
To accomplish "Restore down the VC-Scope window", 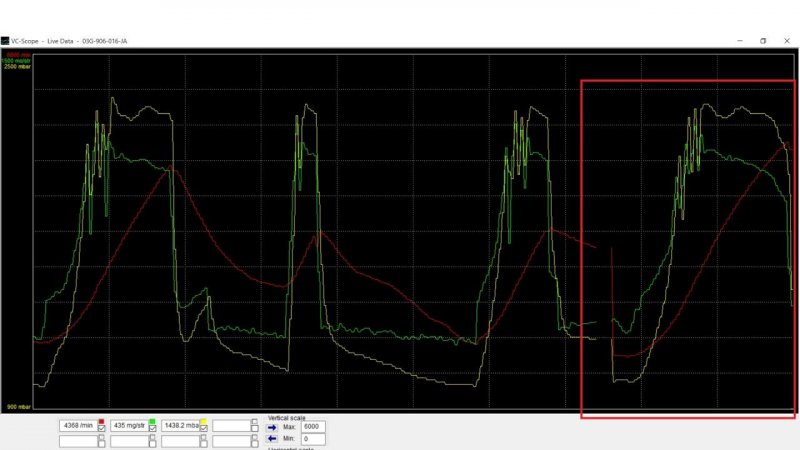I will [x=763, y=41].
